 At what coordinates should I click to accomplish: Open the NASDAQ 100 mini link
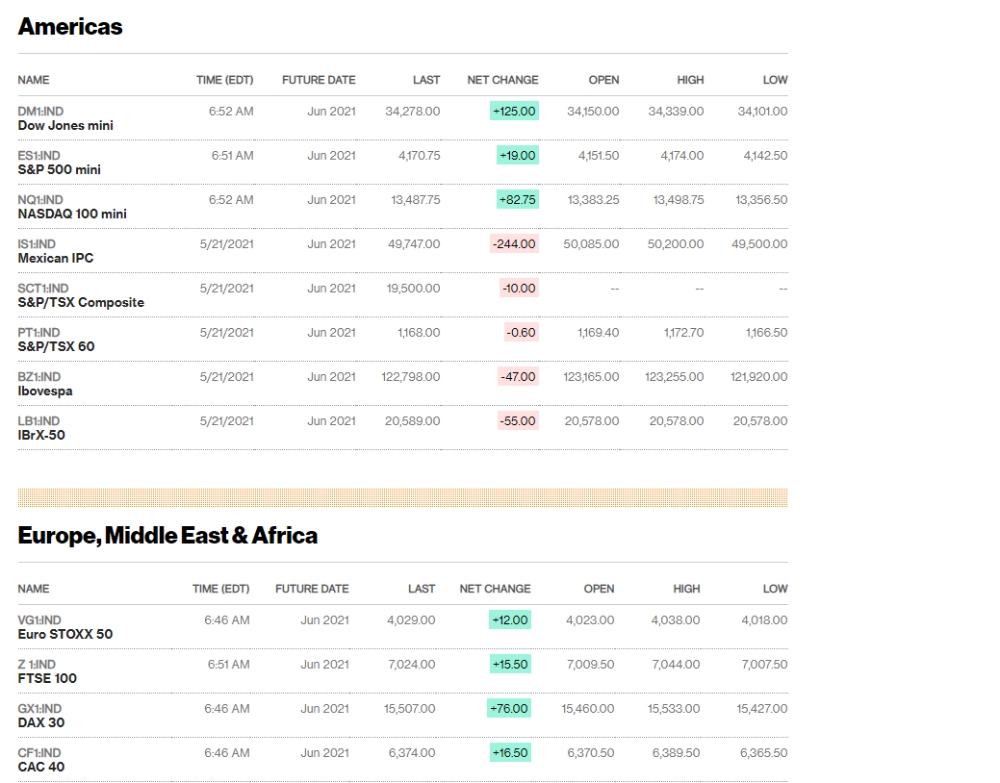72,214
